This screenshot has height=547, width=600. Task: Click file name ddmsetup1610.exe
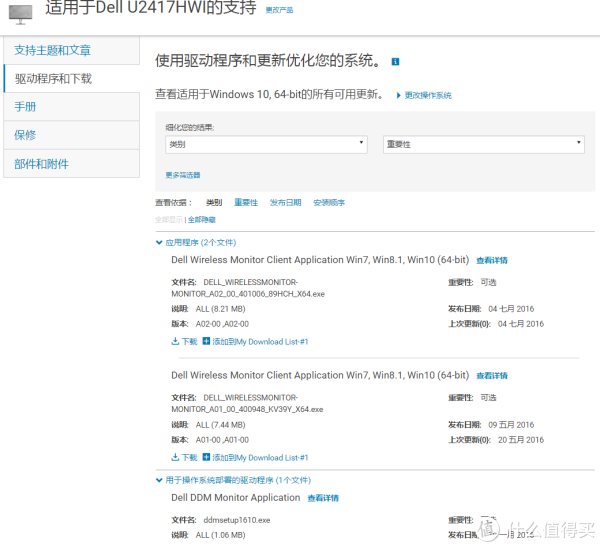(x=237, y=520)
